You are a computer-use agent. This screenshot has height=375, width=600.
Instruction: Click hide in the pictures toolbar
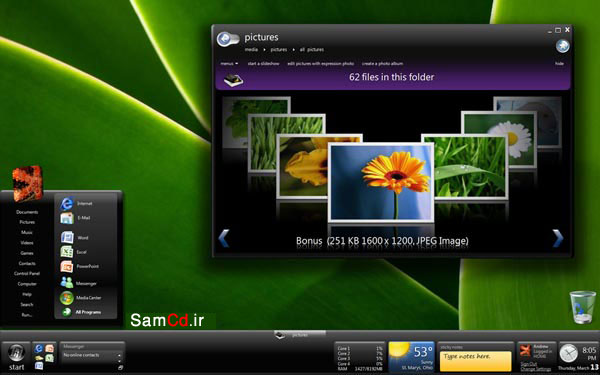[559, 64]
